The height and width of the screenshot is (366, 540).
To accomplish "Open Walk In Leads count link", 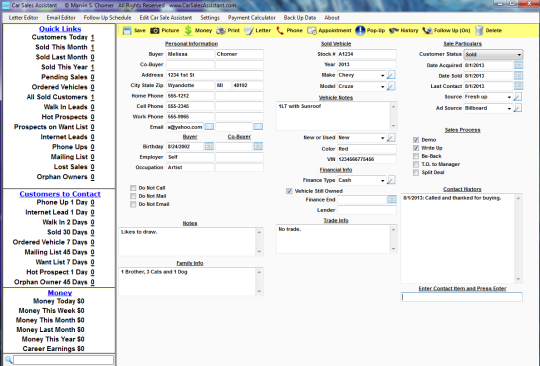I will 92,107.
